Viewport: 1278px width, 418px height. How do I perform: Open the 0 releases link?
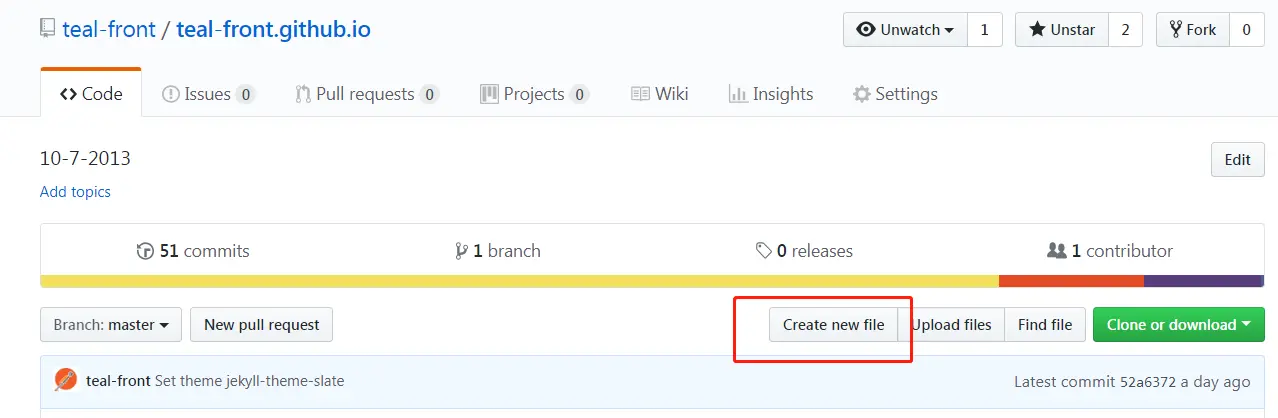(804, 251)
